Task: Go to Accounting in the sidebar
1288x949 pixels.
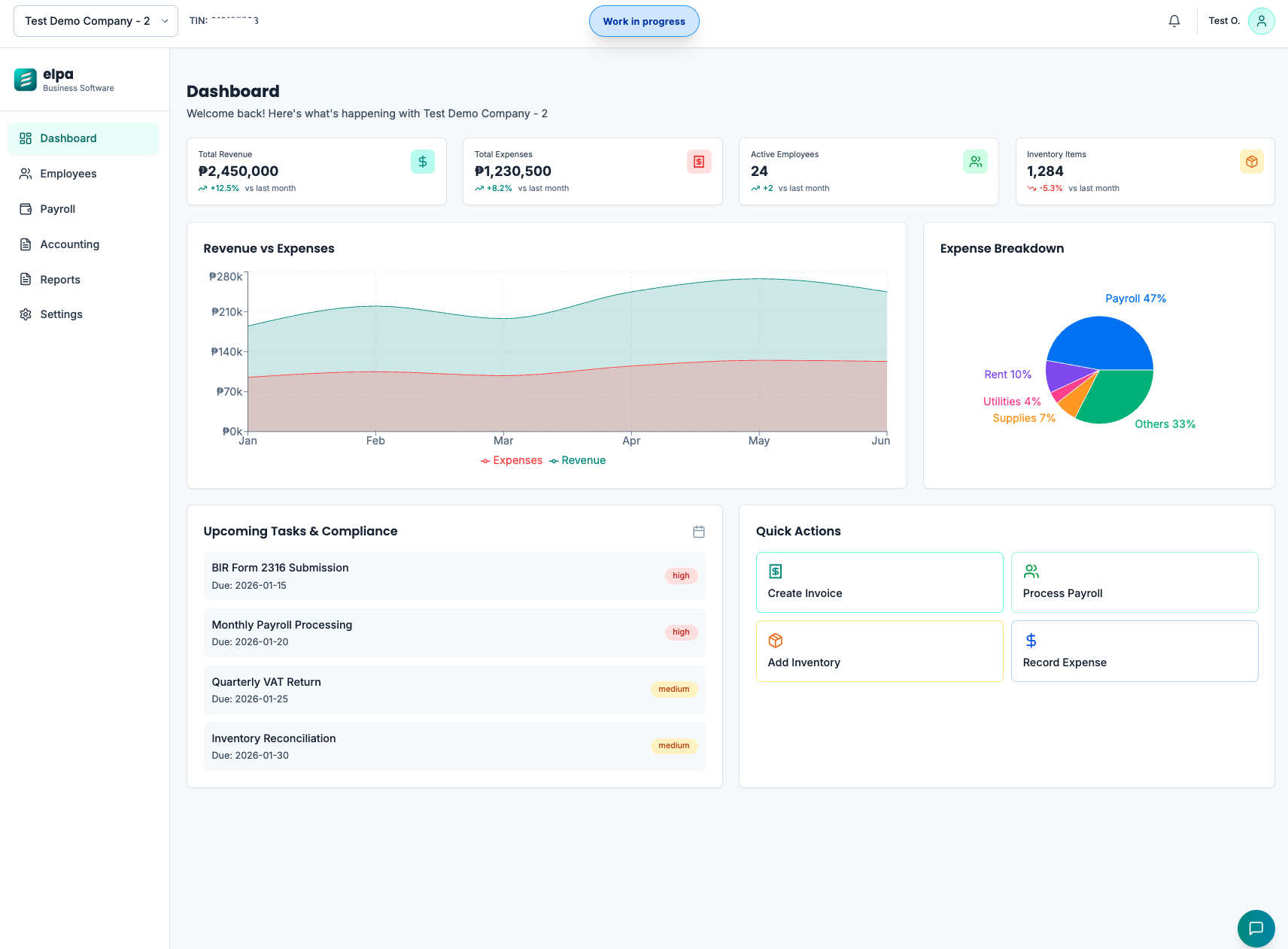Action: (x=83, y=244)
